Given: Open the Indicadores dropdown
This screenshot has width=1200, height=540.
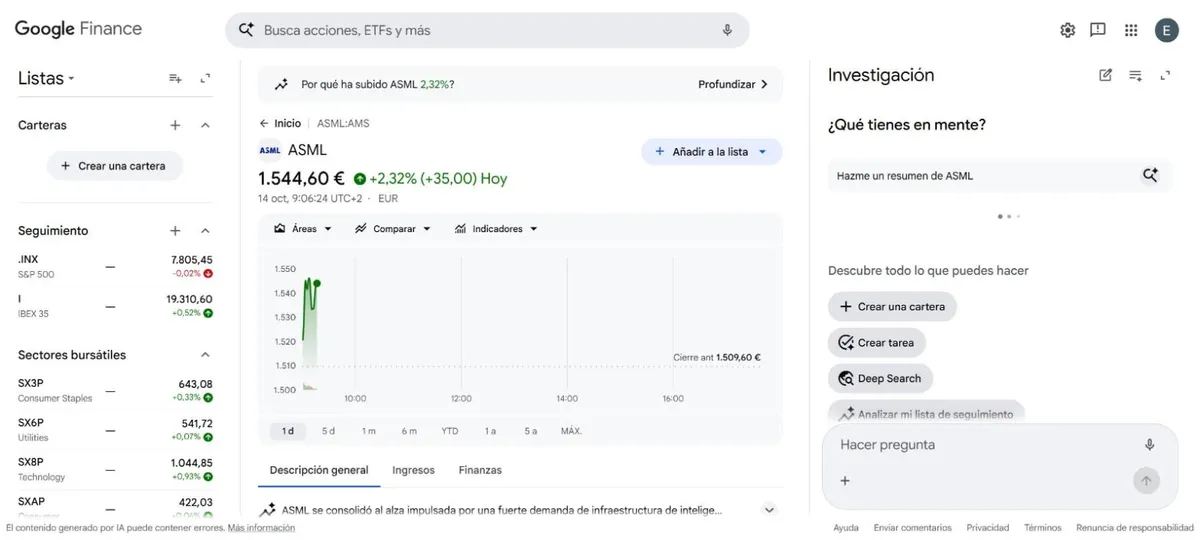Looking at the screenshot, I should (496, 229).
